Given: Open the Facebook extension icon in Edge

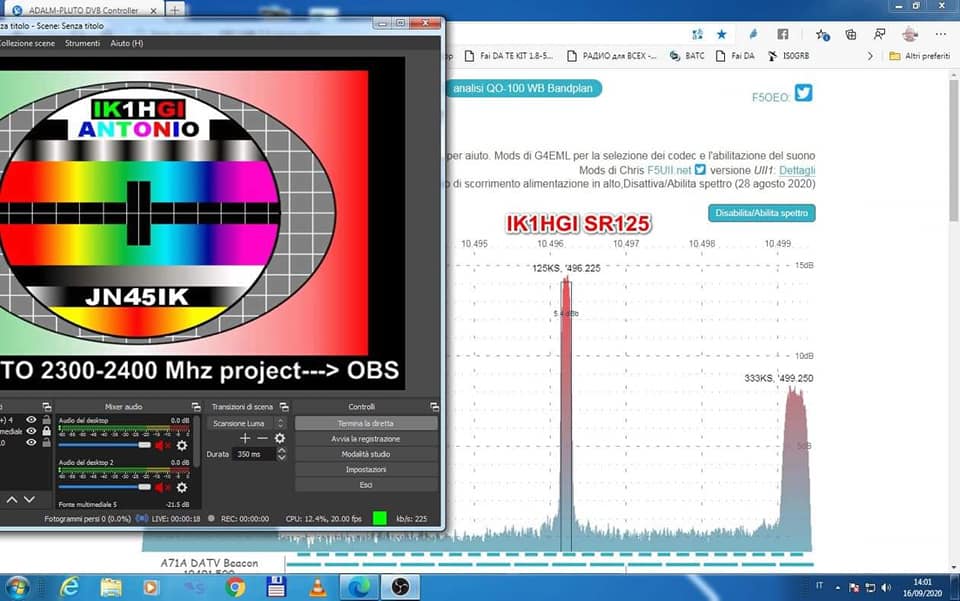Looking at the screenshot, I should pyautogui.click(x=783, y=34).
